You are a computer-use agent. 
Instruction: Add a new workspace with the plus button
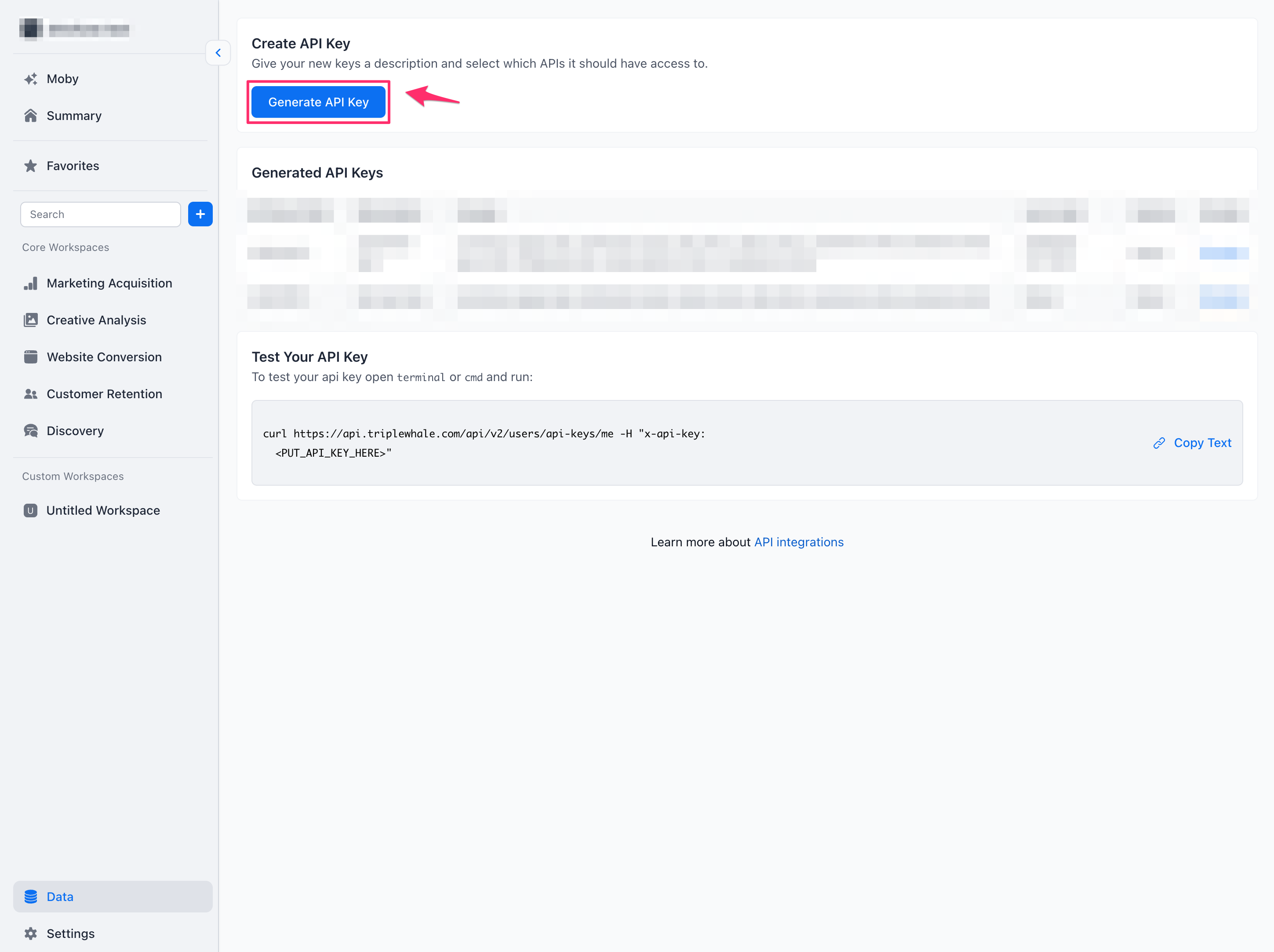coord(200,214)
